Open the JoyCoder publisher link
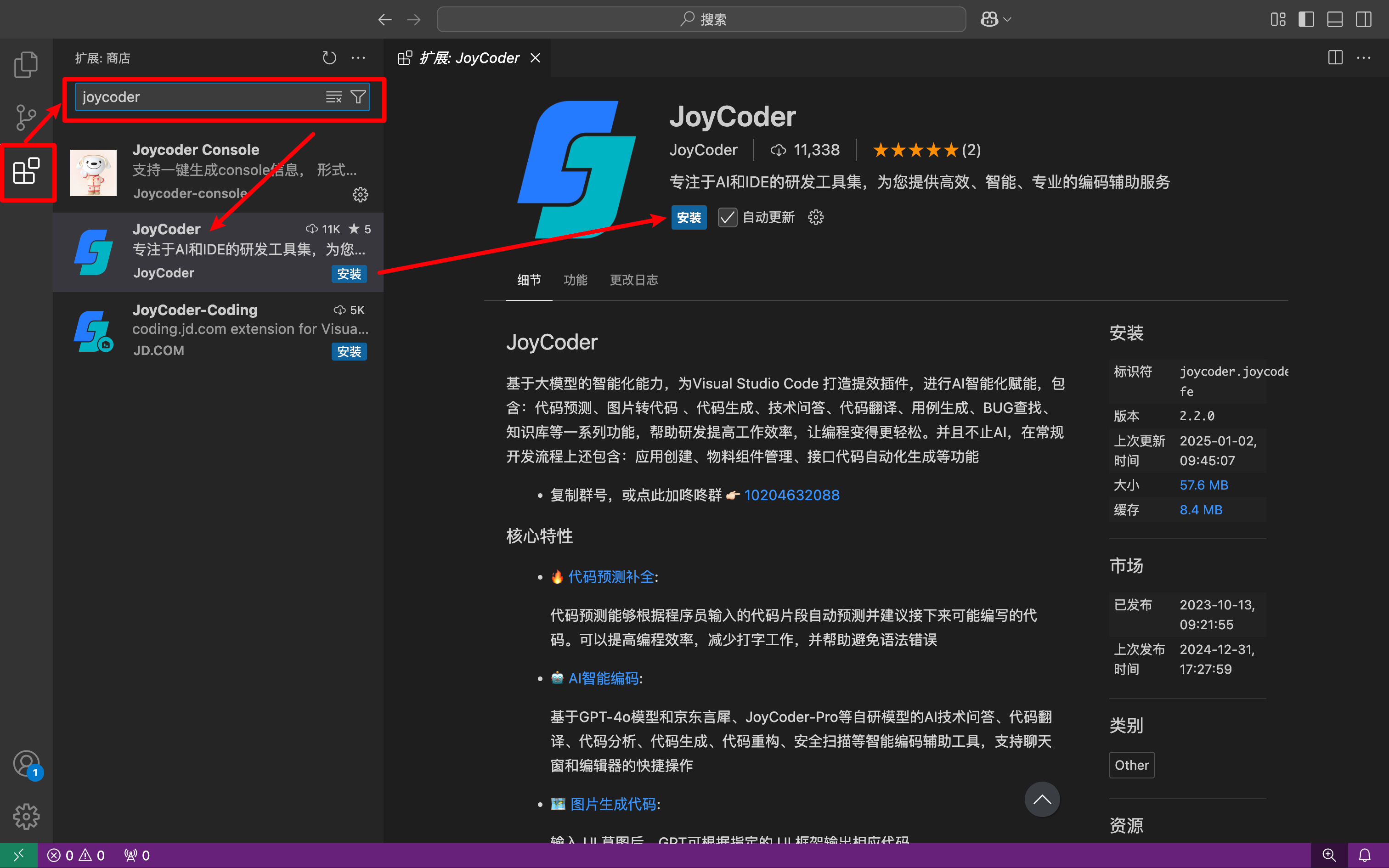 pos(703,150)
